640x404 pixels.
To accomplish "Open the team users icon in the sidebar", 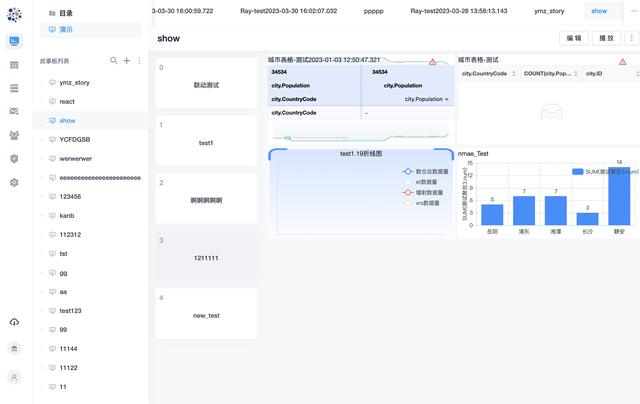I will (x=14, y=135).
